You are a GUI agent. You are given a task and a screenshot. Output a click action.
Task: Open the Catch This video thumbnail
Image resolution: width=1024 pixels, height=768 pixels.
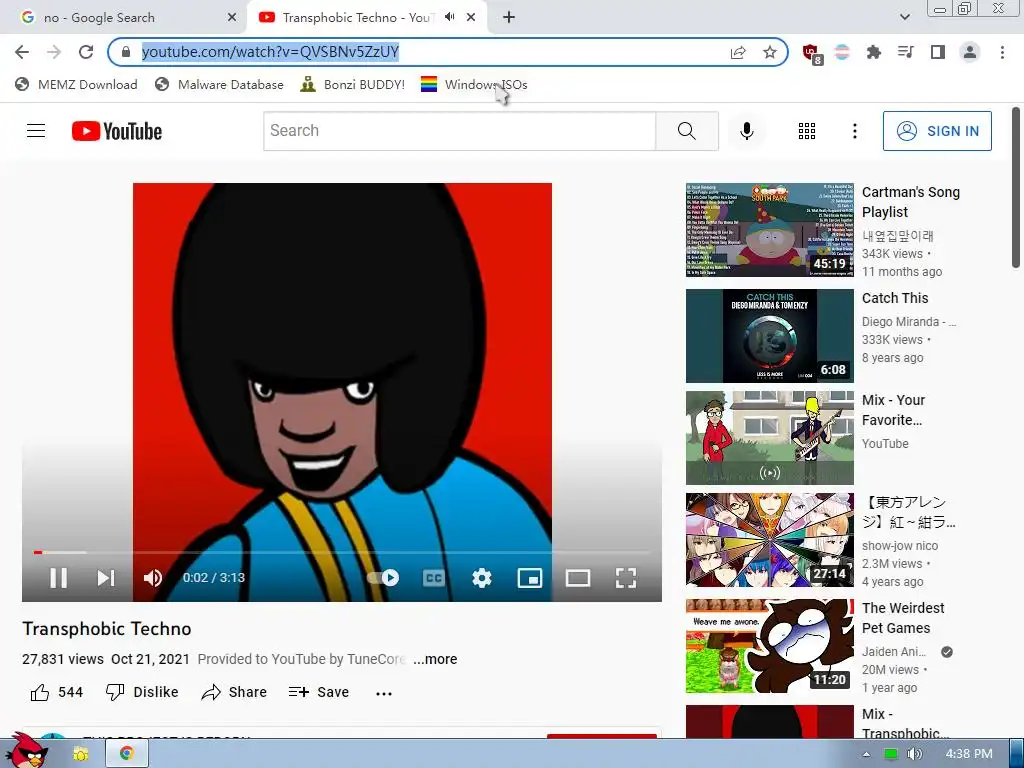click(769, 336)
